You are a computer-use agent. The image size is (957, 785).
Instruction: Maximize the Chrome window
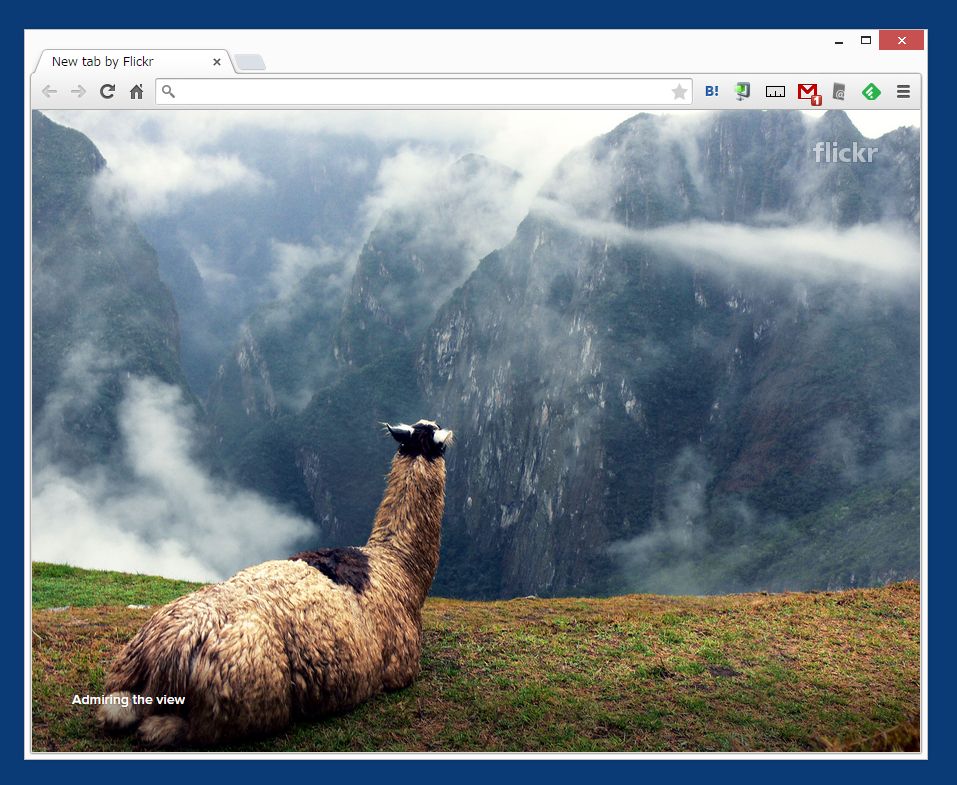pyautogui.click(x=865, y=41)
